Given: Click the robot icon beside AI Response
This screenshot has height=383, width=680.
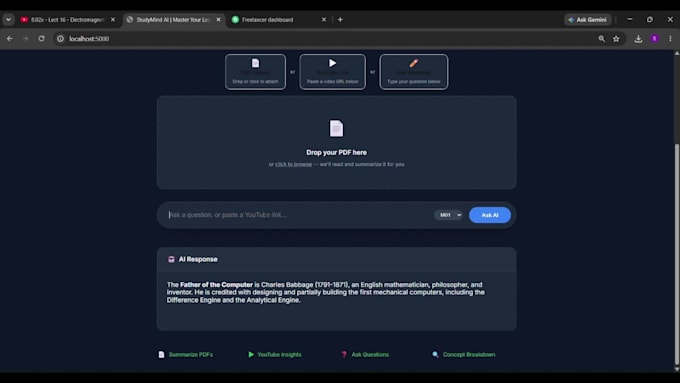Looking at the screenshot, I should tap(171, 259).
